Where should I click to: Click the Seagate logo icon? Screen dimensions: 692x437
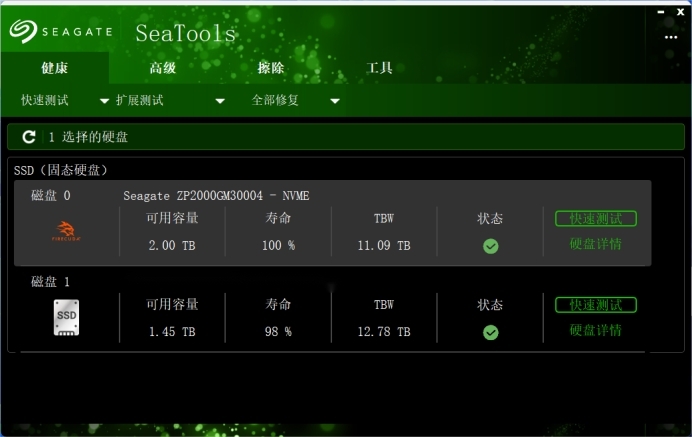[x=23, y=31]
